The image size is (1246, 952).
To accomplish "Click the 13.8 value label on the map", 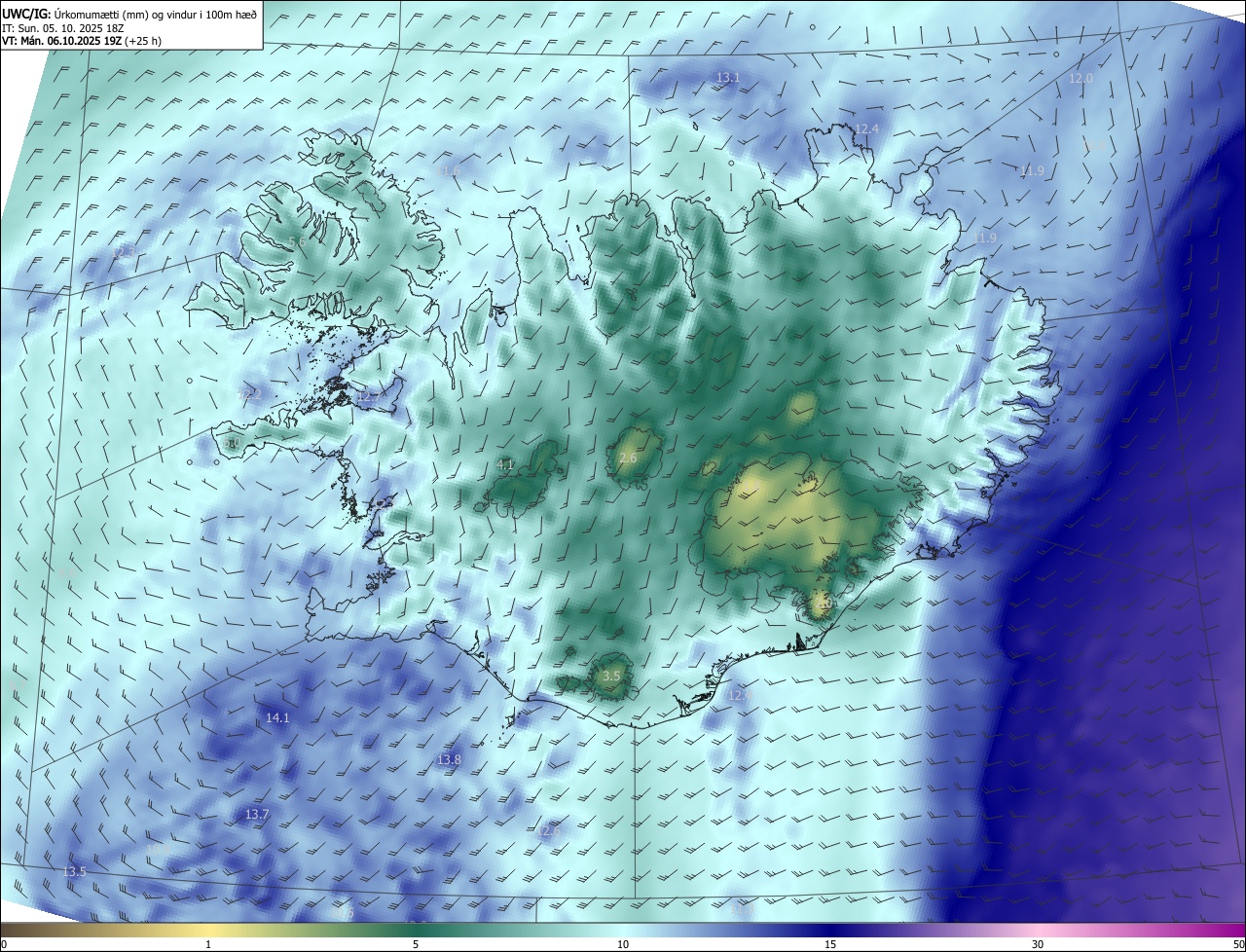I will point(449,759).
